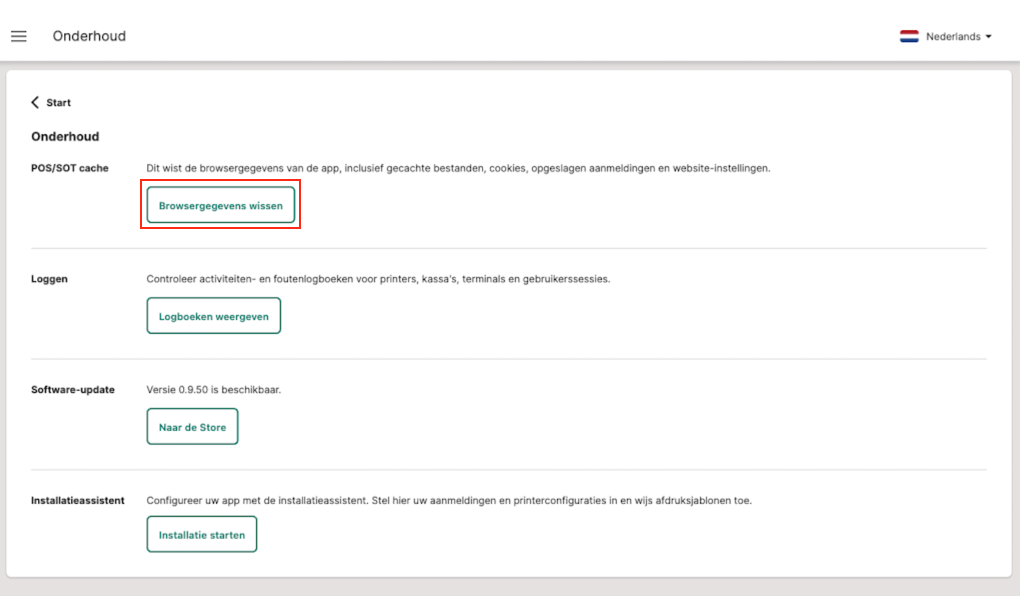The width and height of the screenshot is (1021, 596).
Task: Click the POS/SOT cache label
Action: [x=70, y=168]
